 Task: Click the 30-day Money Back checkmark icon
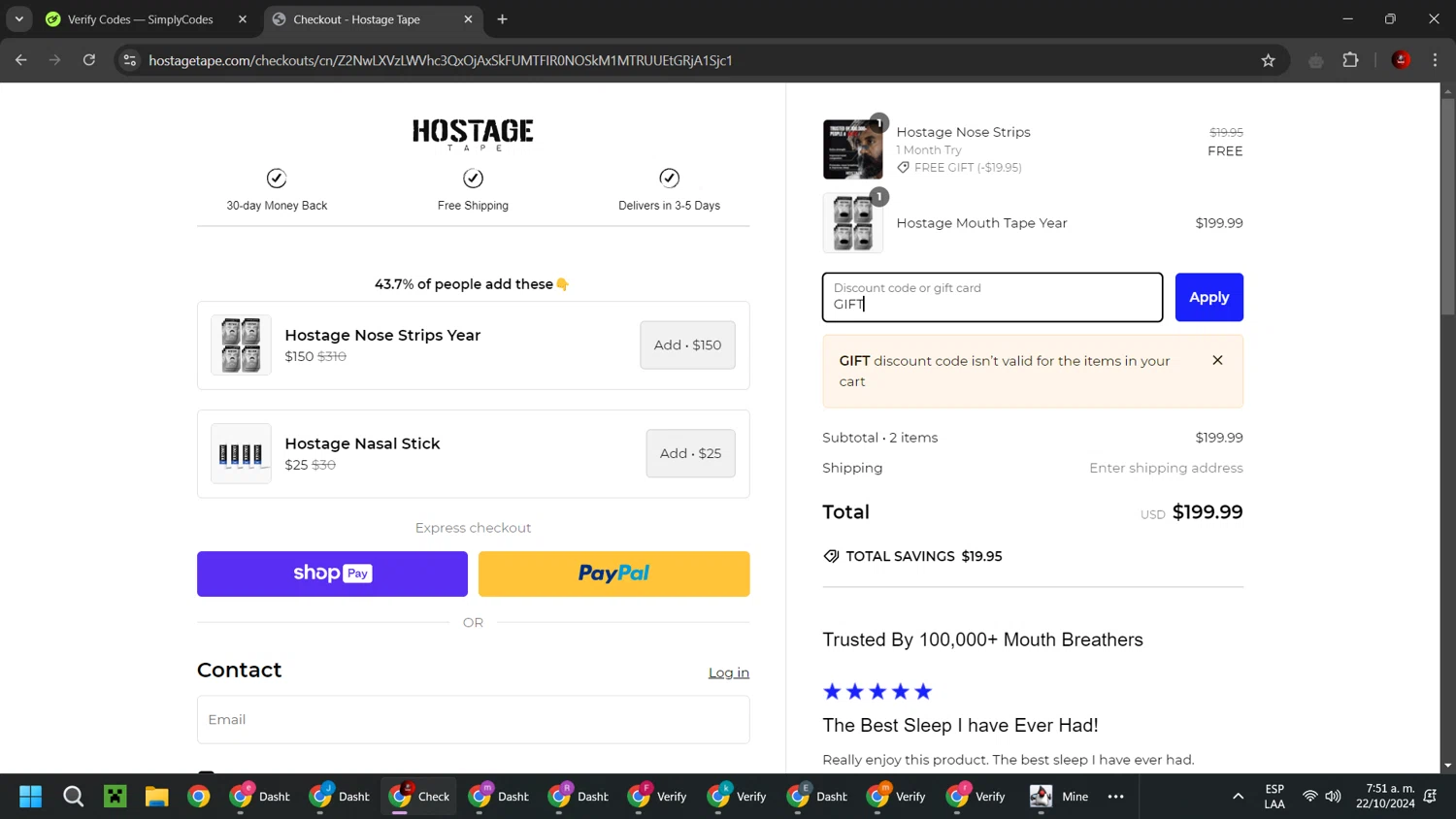[277, 179]
